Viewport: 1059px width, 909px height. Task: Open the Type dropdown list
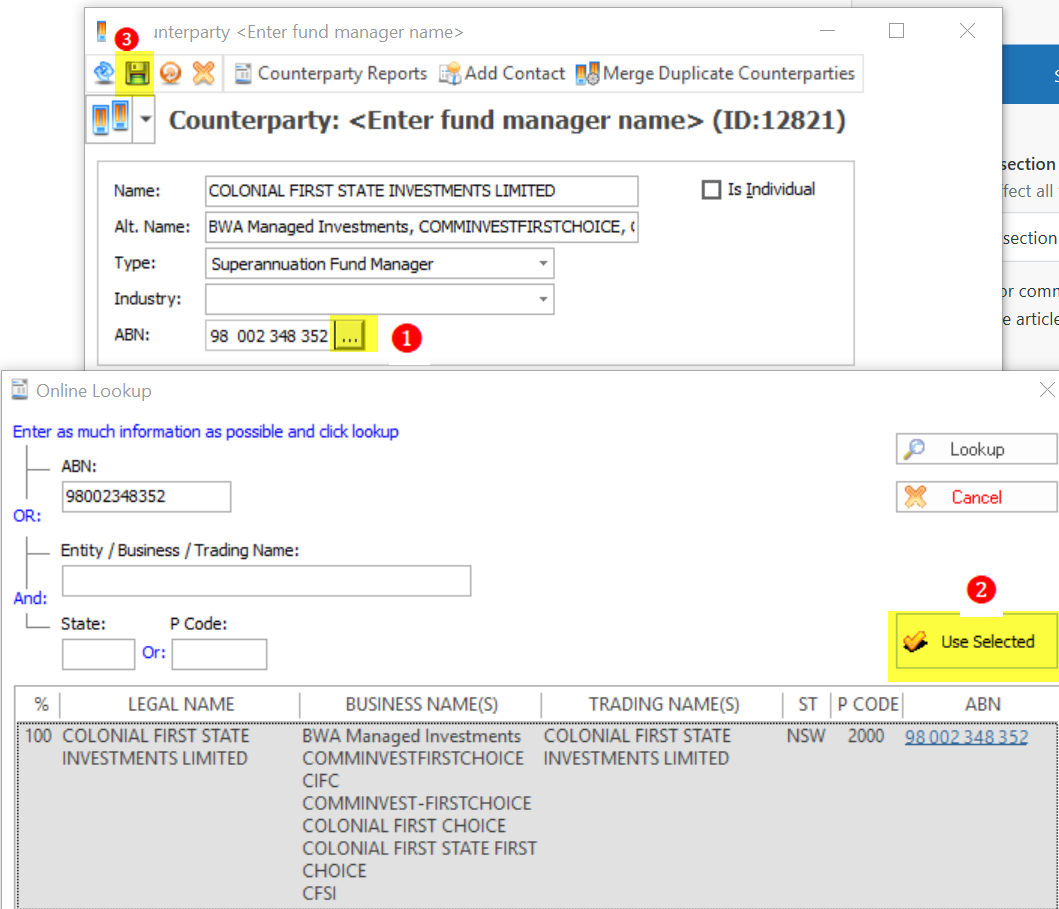coord(543,264)
